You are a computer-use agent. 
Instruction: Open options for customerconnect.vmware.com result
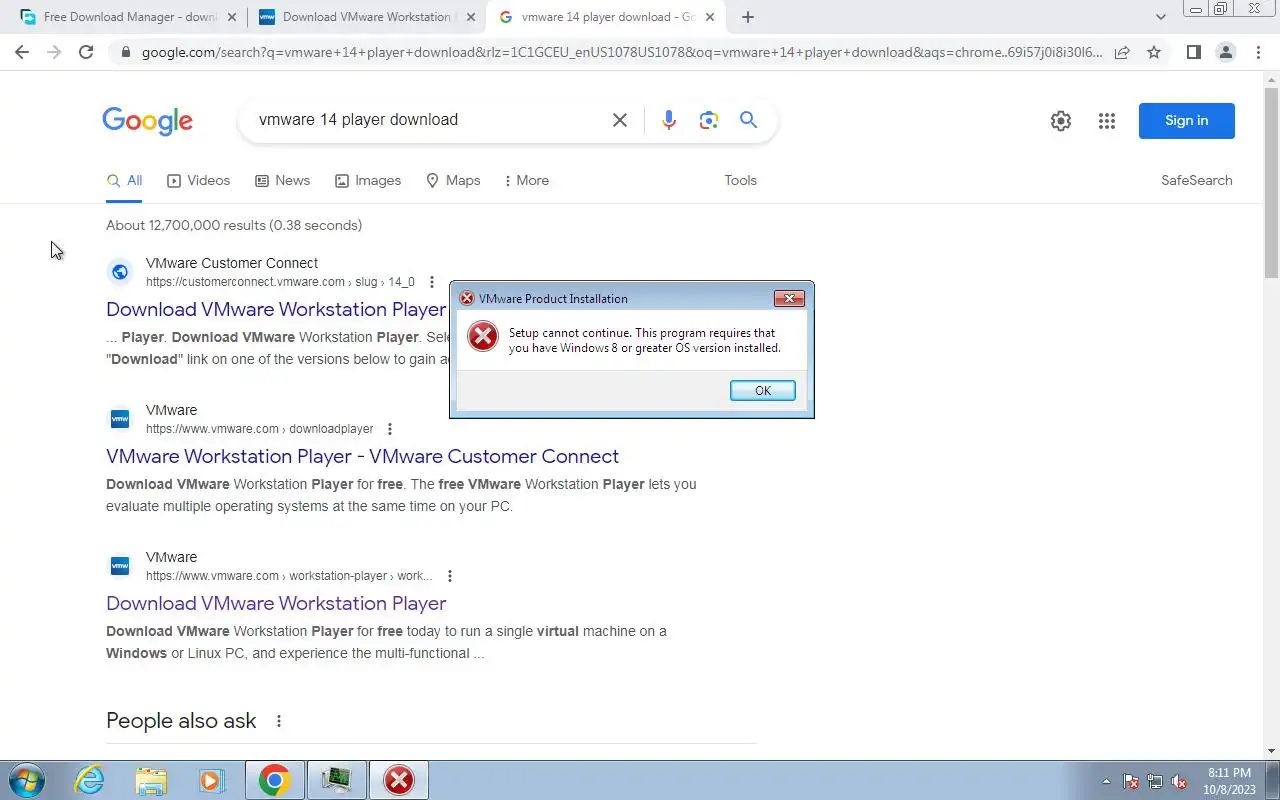(x=432, y=282)
